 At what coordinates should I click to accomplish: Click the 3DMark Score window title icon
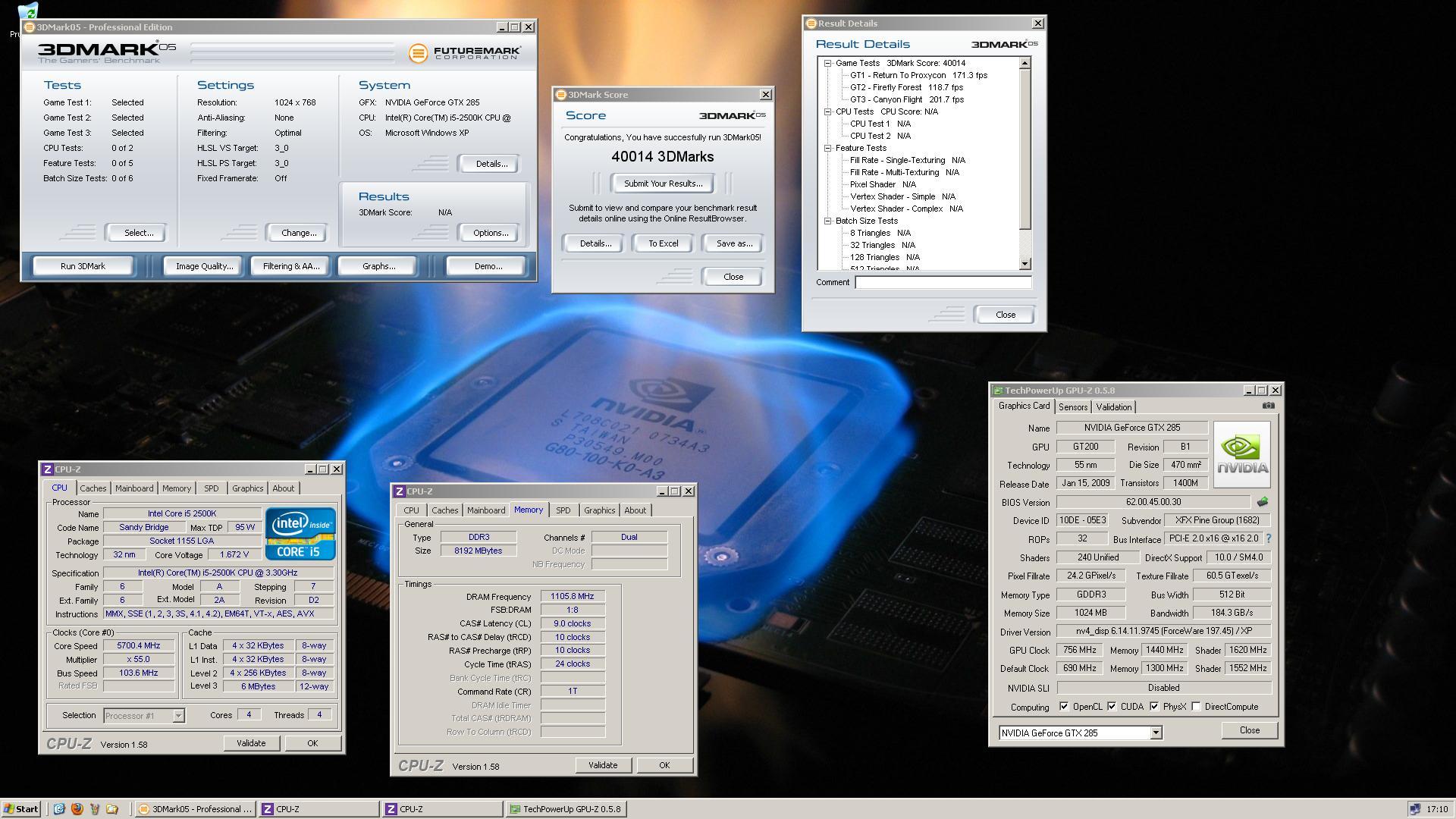(561, 95)
